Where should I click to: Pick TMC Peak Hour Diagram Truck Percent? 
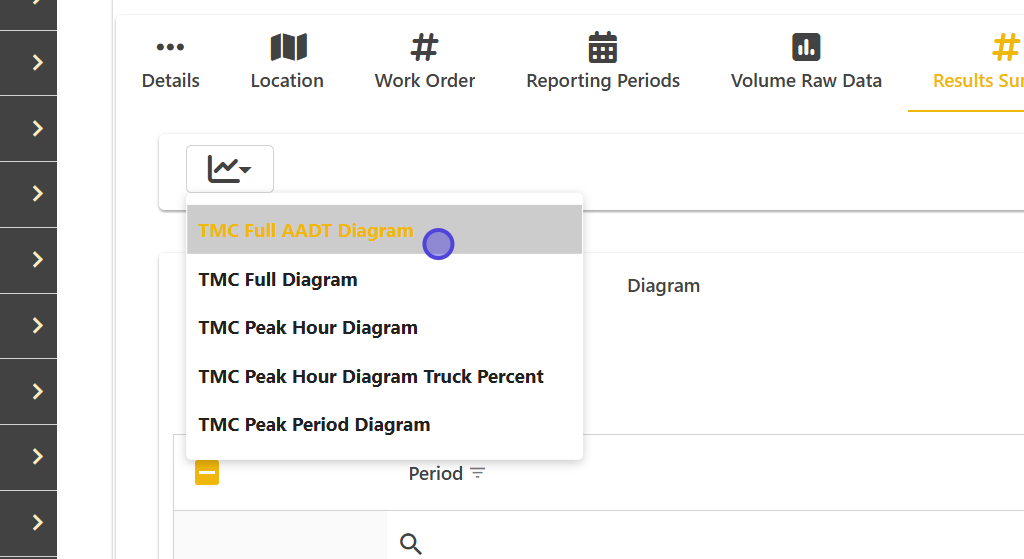[x=371, y=377]
